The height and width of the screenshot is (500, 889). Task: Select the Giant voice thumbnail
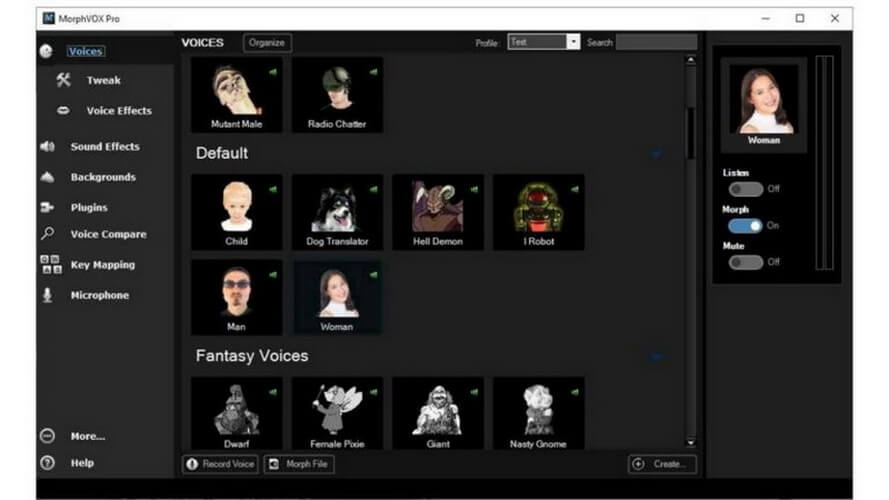click(438, 413)
